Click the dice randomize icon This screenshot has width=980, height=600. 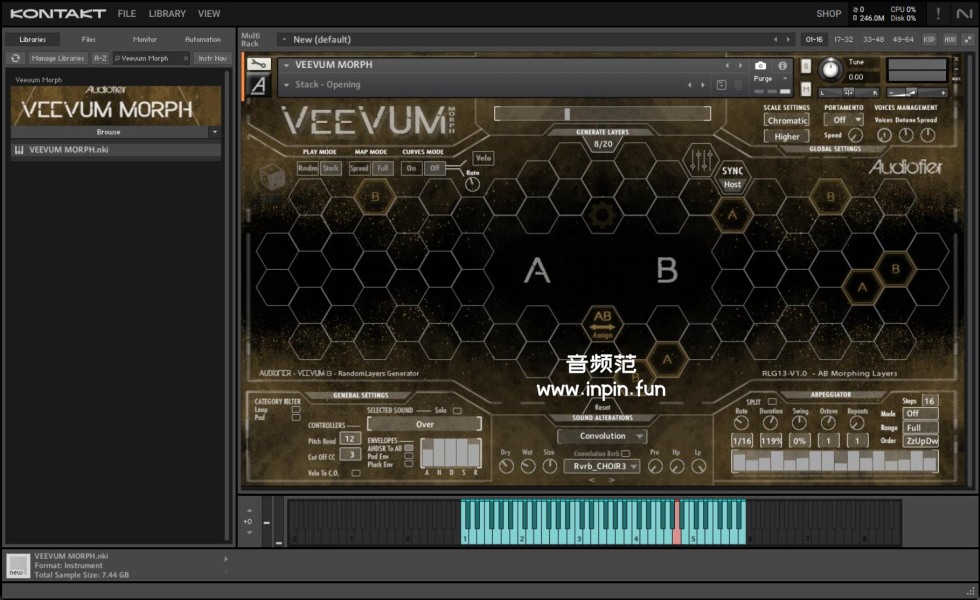coord(272,178)
